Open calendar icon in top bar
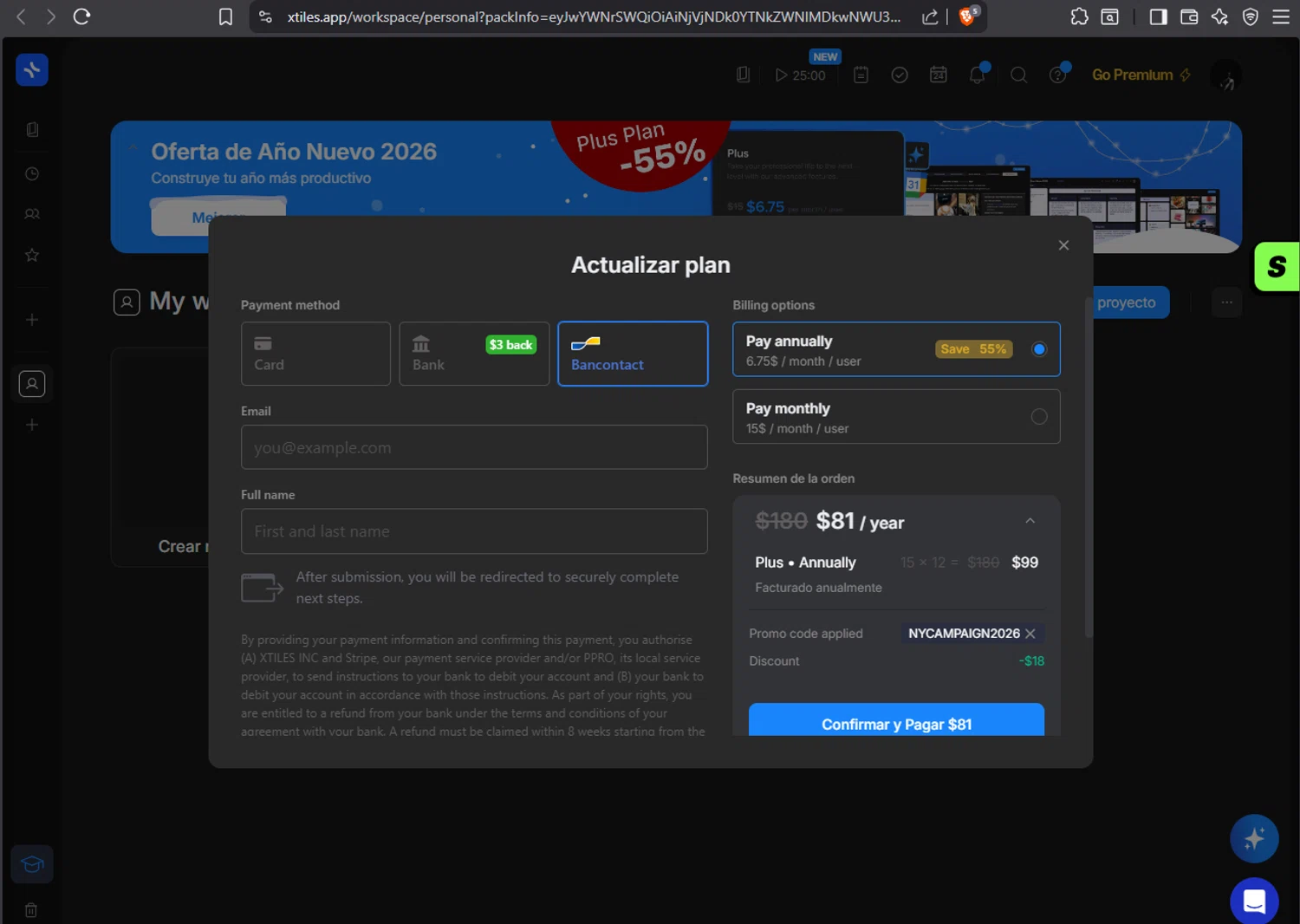The image size is (1300, 924). tap(939, 75)
